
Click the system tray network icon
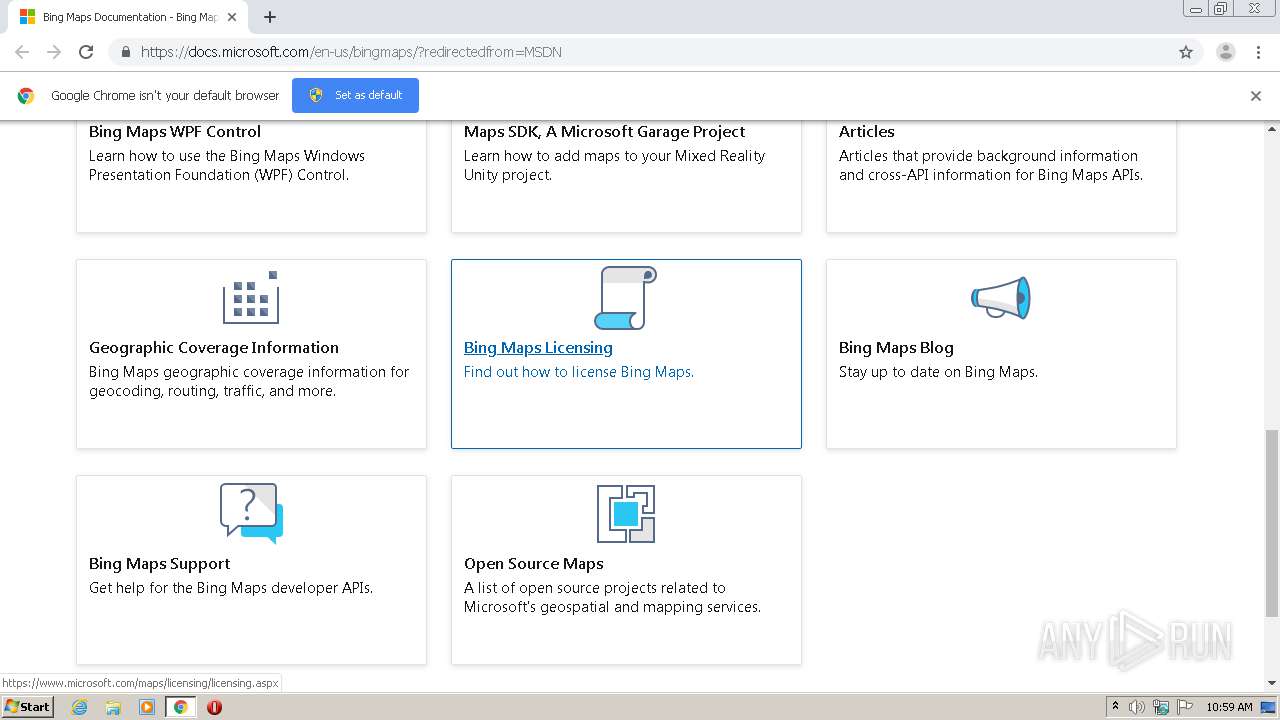pos(1161,707)
